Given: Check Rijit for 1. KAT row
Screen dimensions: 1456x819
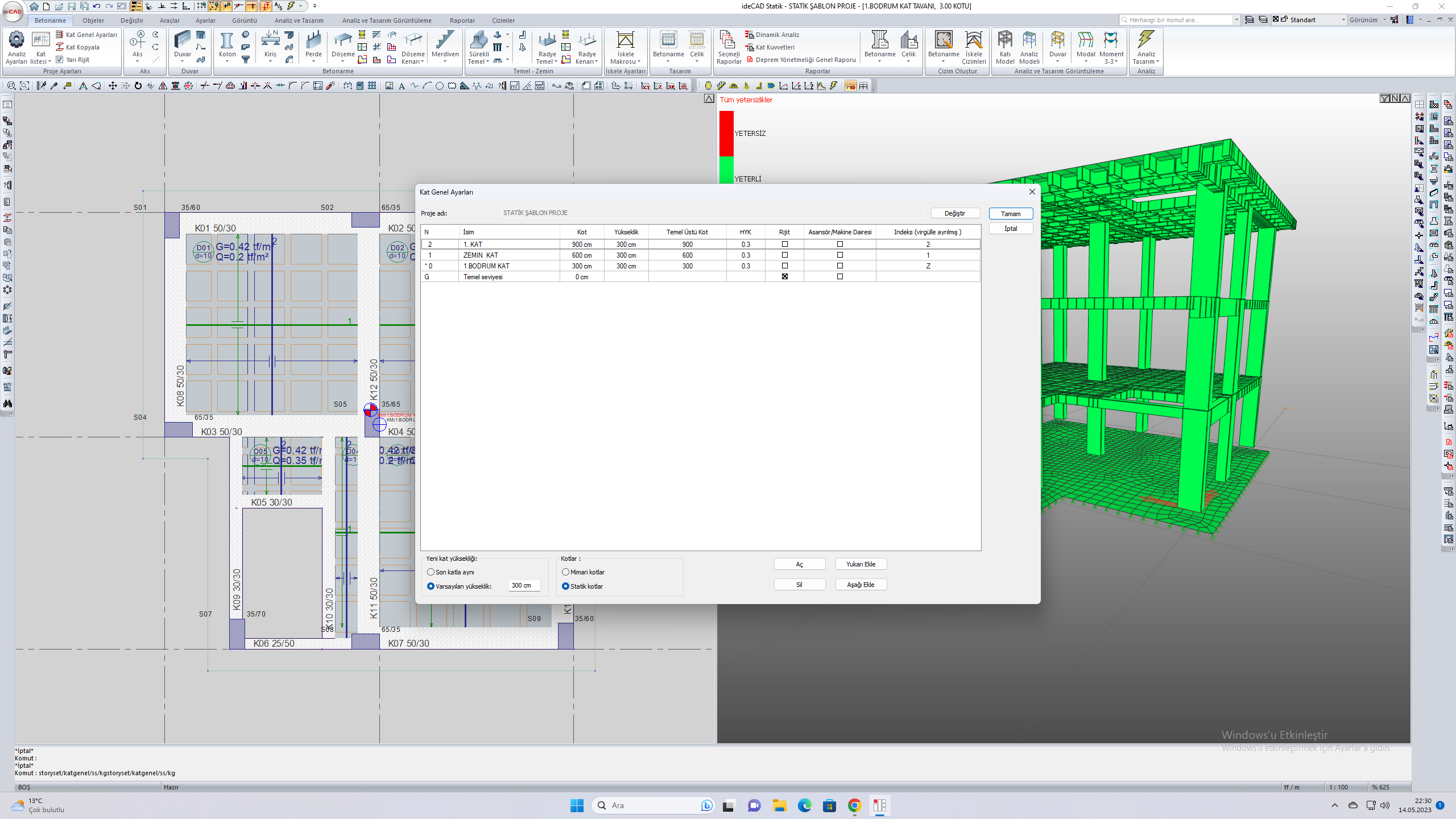Looking at the screenshot, I should (x=784, y=244).
